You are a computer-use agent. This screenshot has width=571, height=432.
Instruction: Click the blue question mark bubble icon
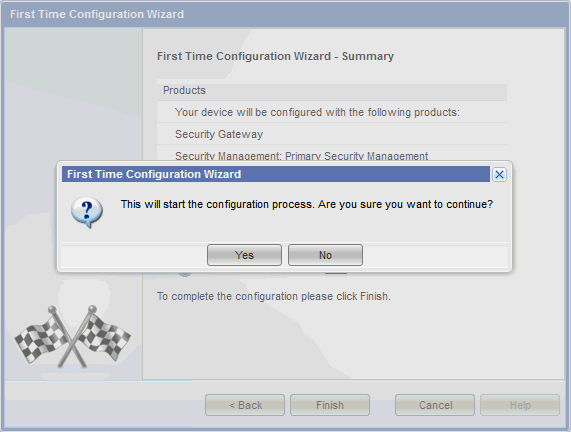click(x=87, y=212)
